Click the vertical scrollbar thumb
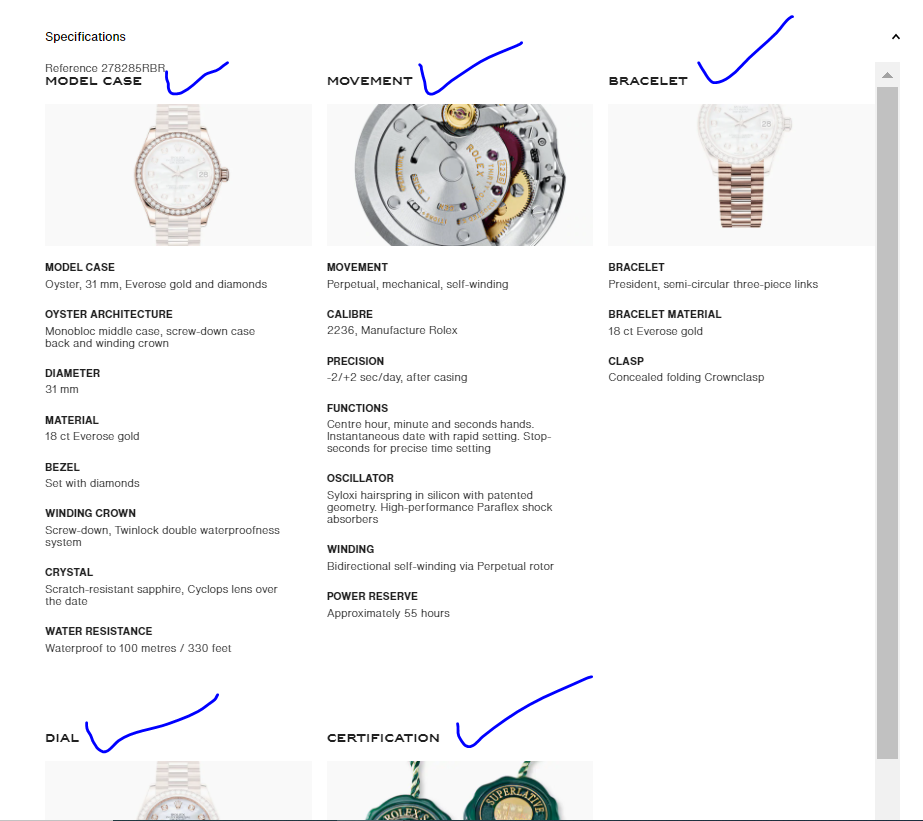 [887, 423]
